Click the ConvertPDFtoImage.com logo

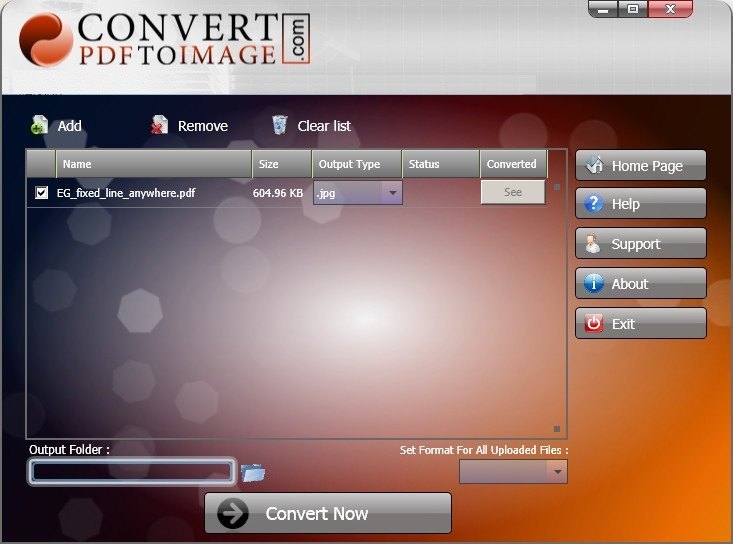coord(164,39)
